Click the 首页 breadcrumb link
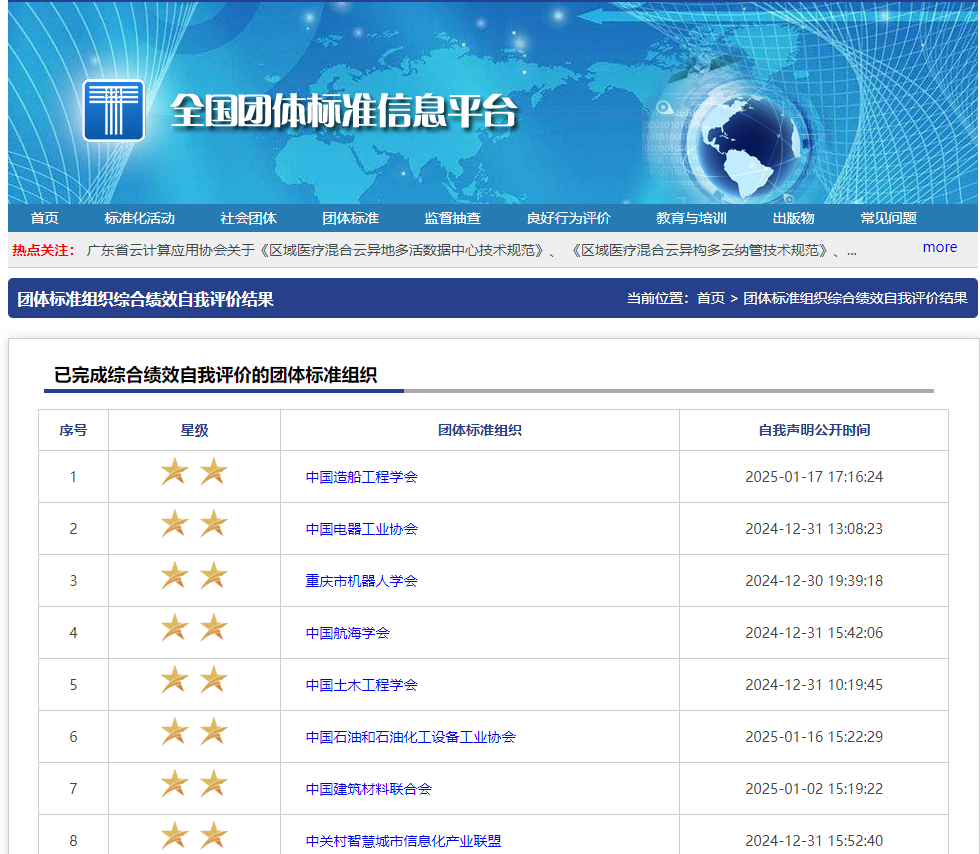This screenshot has width=980, height=854. (711, 298)
